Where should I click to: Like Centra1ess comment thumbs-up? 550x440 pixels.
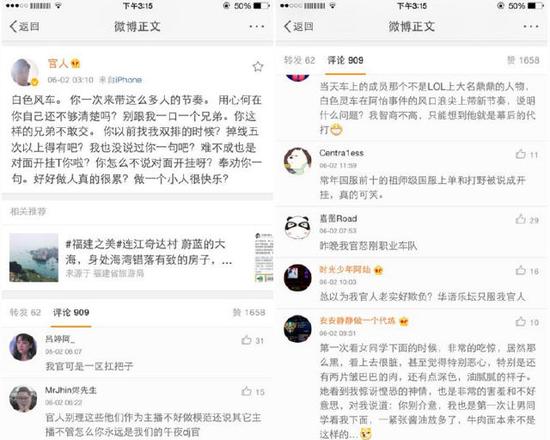coord(521,154)
